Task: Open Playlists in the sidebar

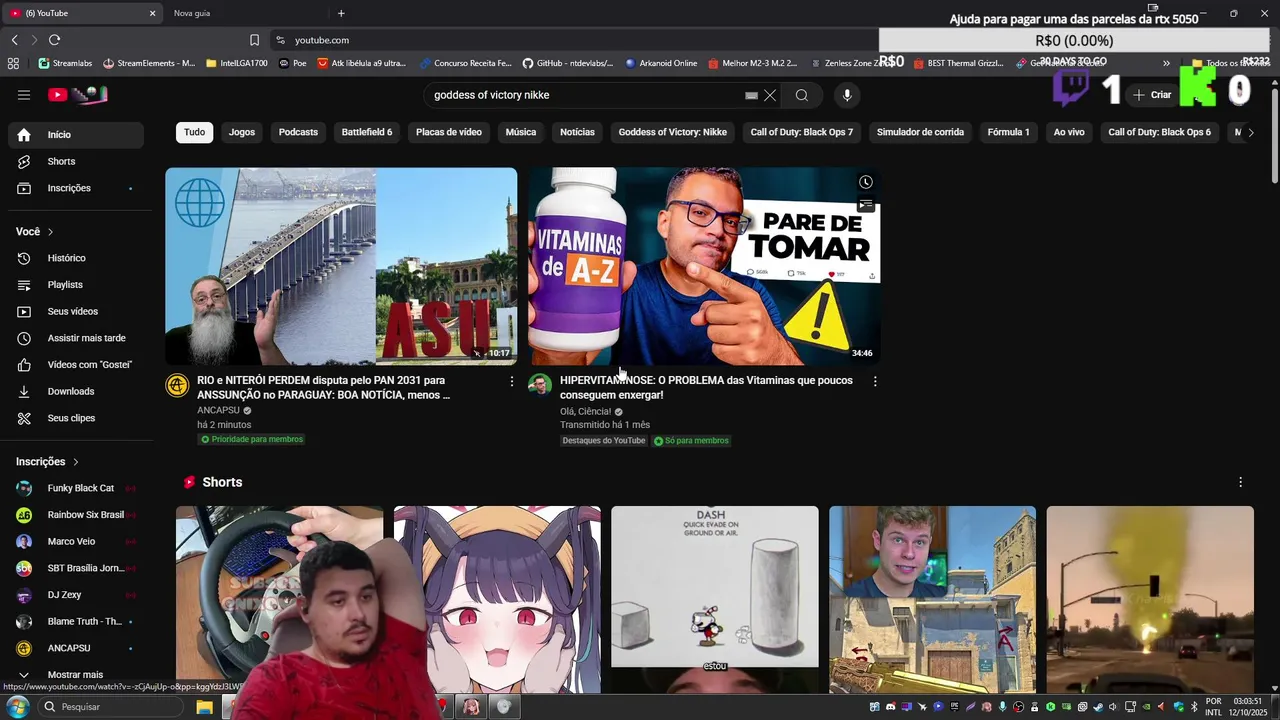Action: point(76,285)
